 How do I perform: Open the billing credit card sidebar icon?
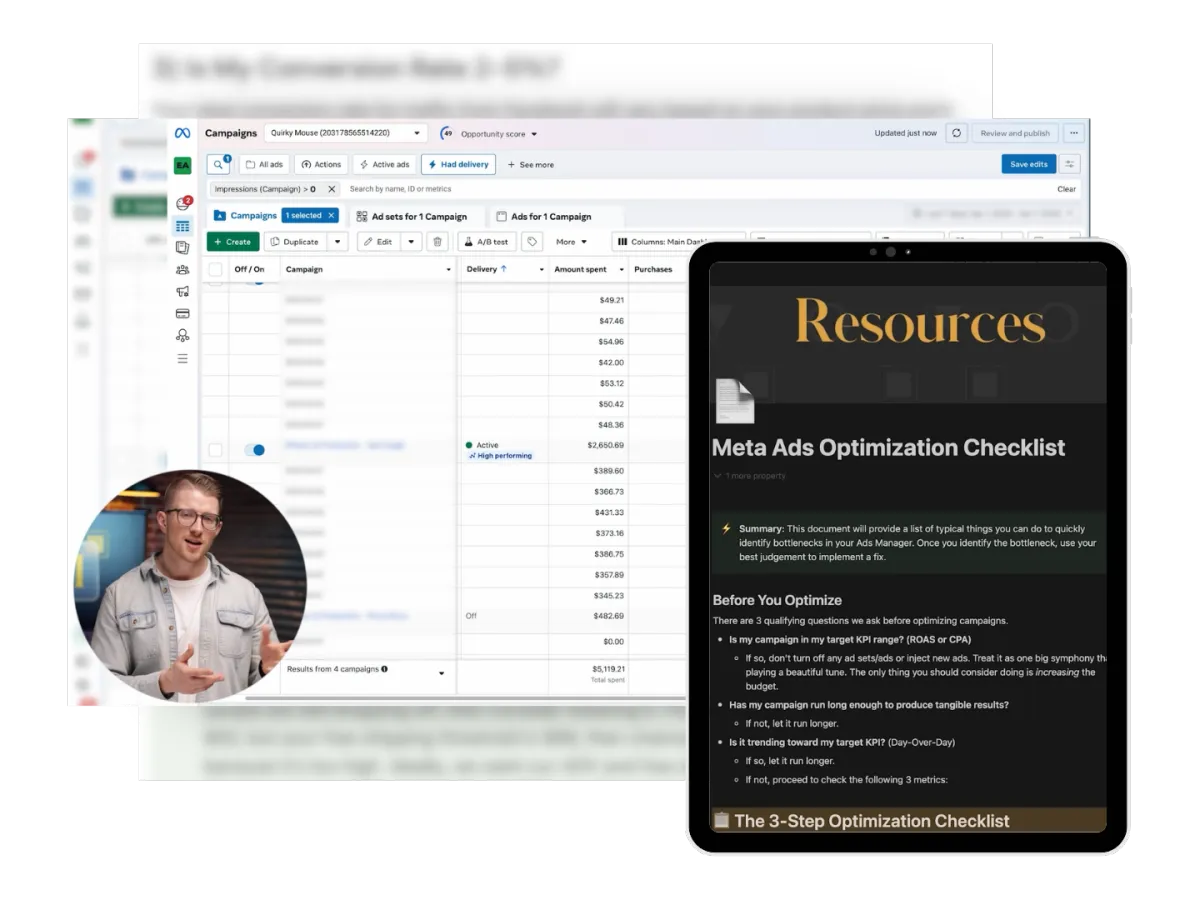[182, 313]
